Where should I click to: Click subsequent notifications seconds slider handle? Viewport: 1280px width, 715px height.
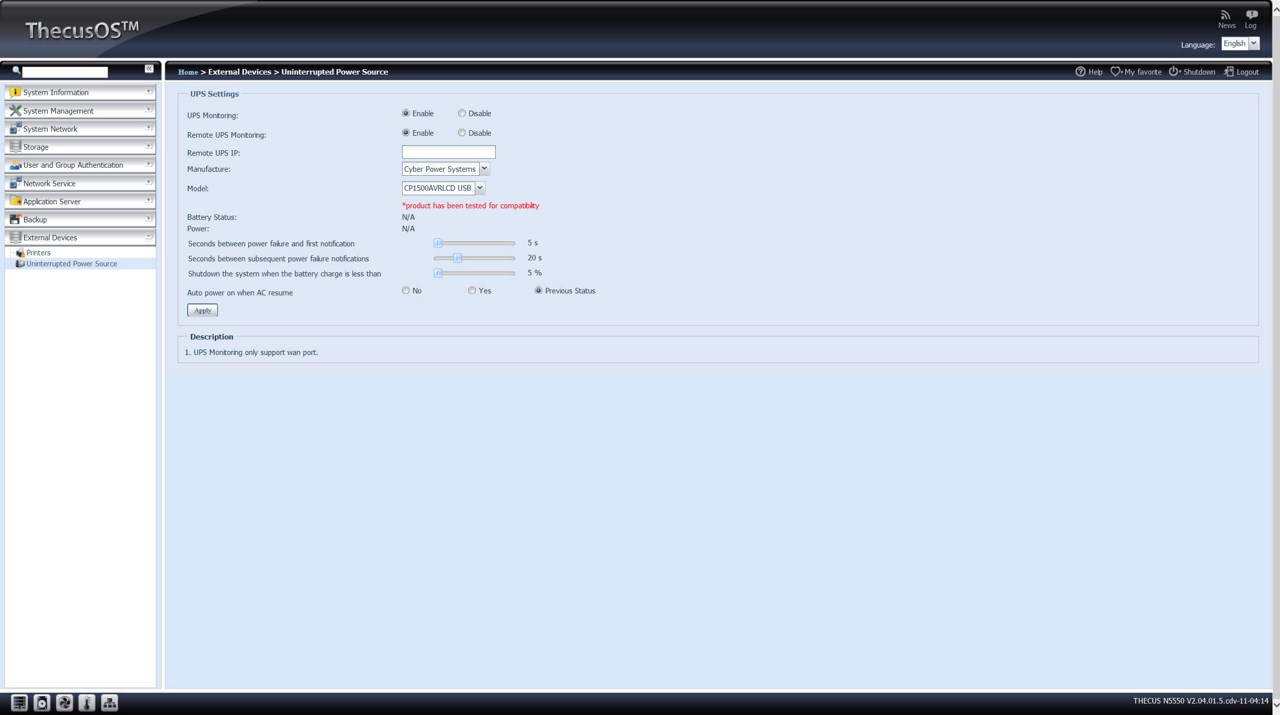(457, 258)
